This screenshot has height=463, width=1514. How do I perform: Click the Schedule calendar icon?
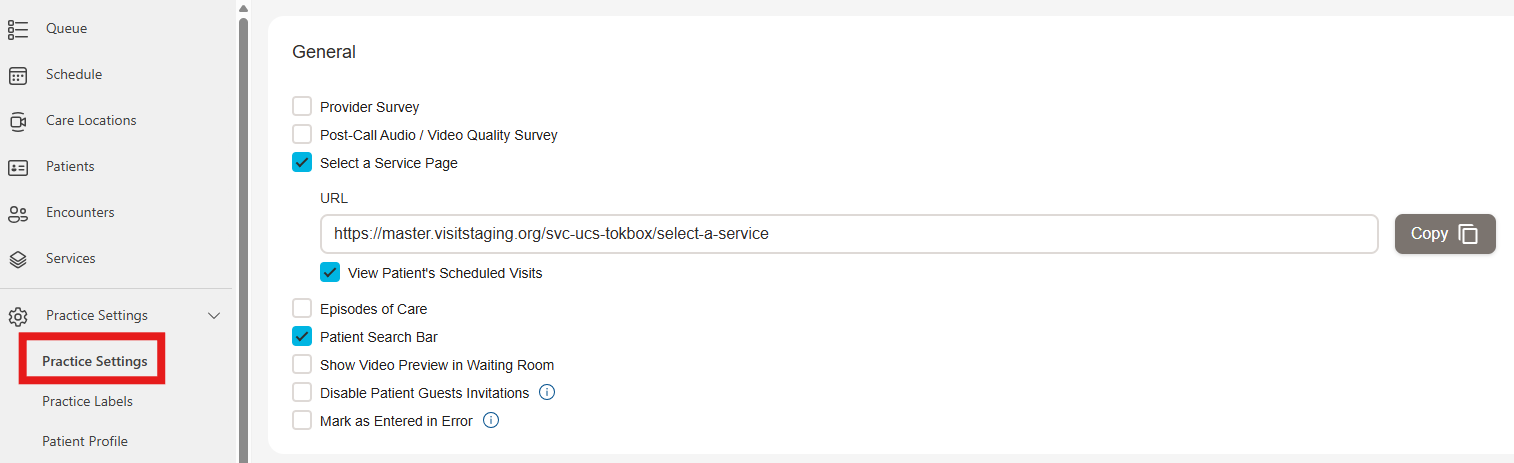(18, 75)
